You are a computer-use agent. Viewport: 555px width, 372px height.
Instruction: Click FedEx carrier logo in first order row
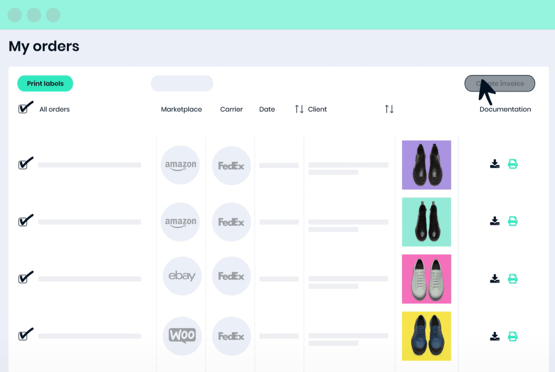click(231, 166)
